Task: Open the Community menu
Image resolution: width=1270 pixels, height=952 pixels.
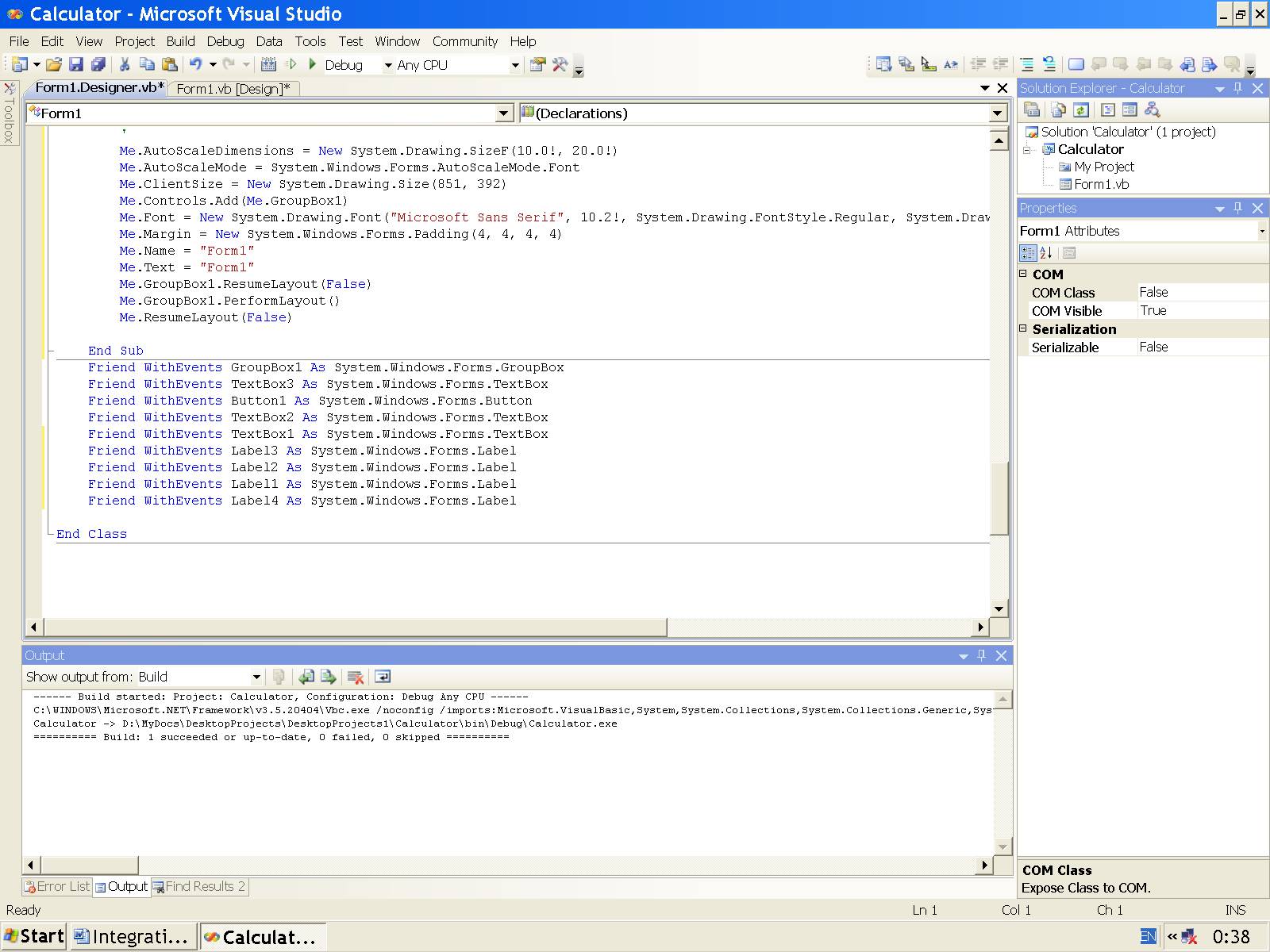Action: [x=465, y=41]
